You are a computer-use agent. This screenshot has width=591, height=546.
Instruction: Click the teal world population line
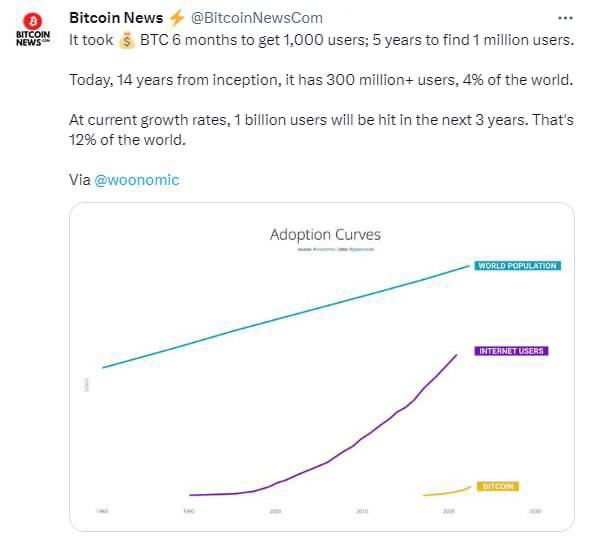tap(286, 317)
